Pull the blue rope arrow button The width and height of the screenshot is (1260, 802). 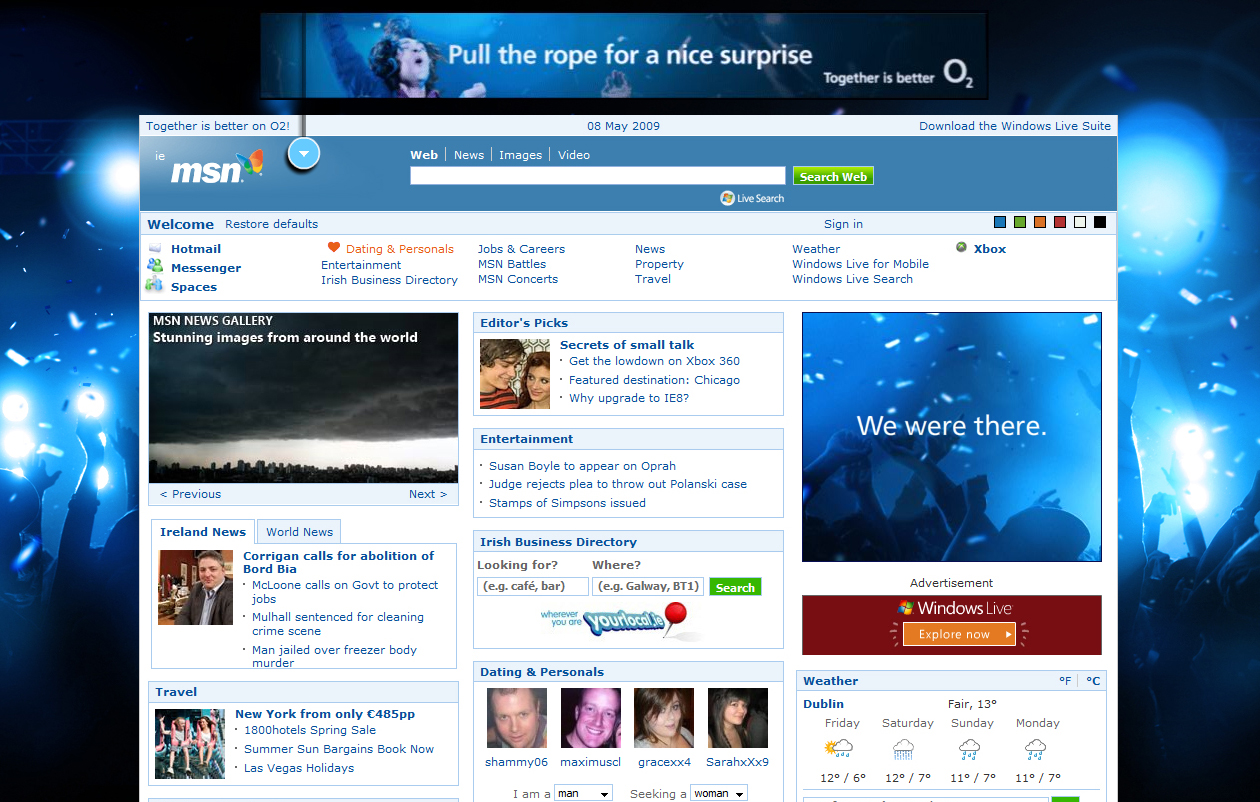pos(304,154)
